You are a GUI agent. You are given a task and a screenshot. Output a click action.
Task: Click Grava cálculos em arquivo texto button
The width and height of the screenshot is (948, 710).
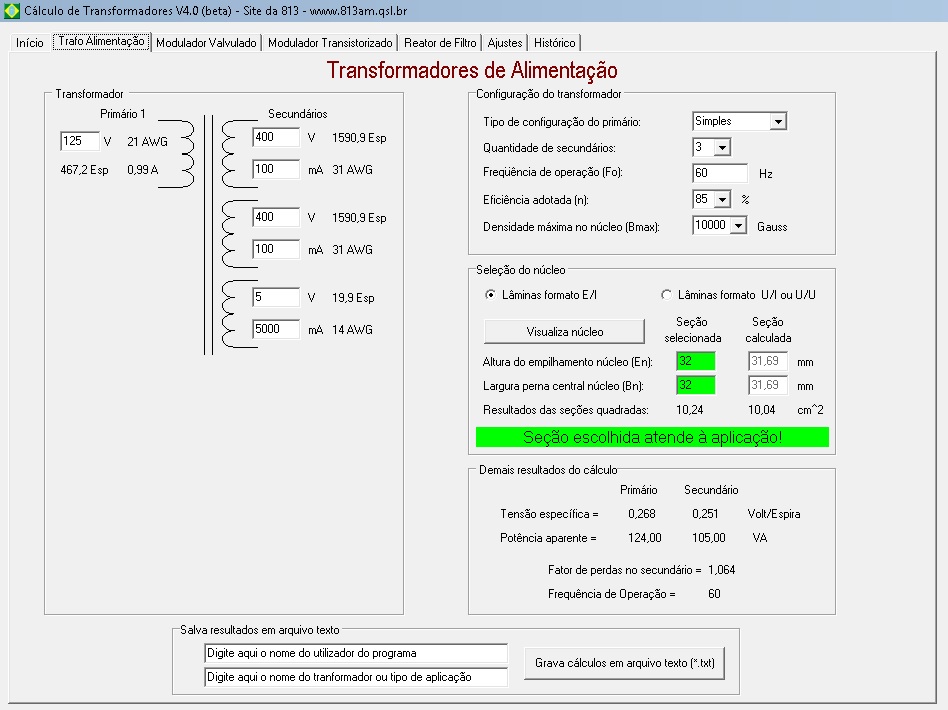624,663
